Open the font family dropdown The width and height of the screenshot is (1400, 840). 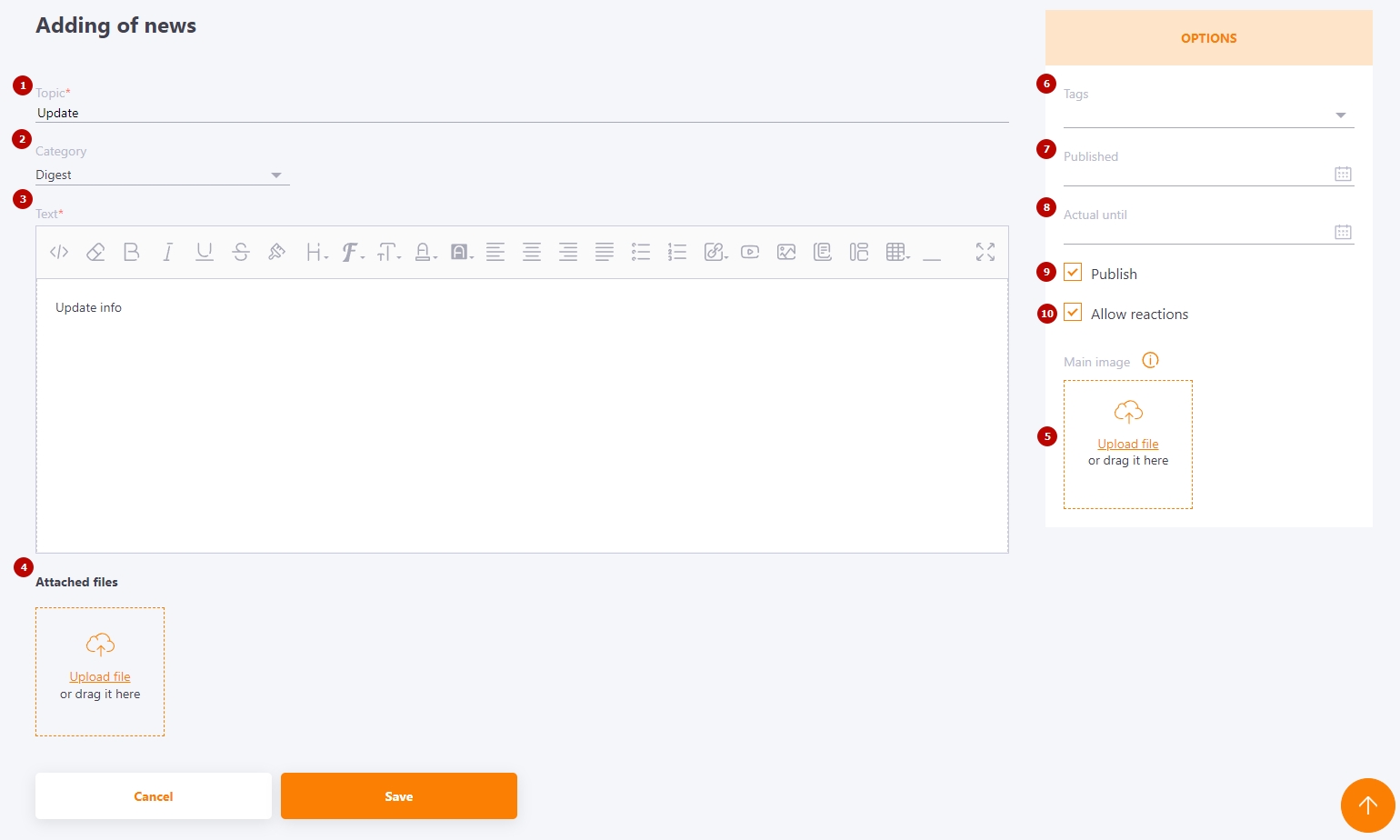click(353, 252)
